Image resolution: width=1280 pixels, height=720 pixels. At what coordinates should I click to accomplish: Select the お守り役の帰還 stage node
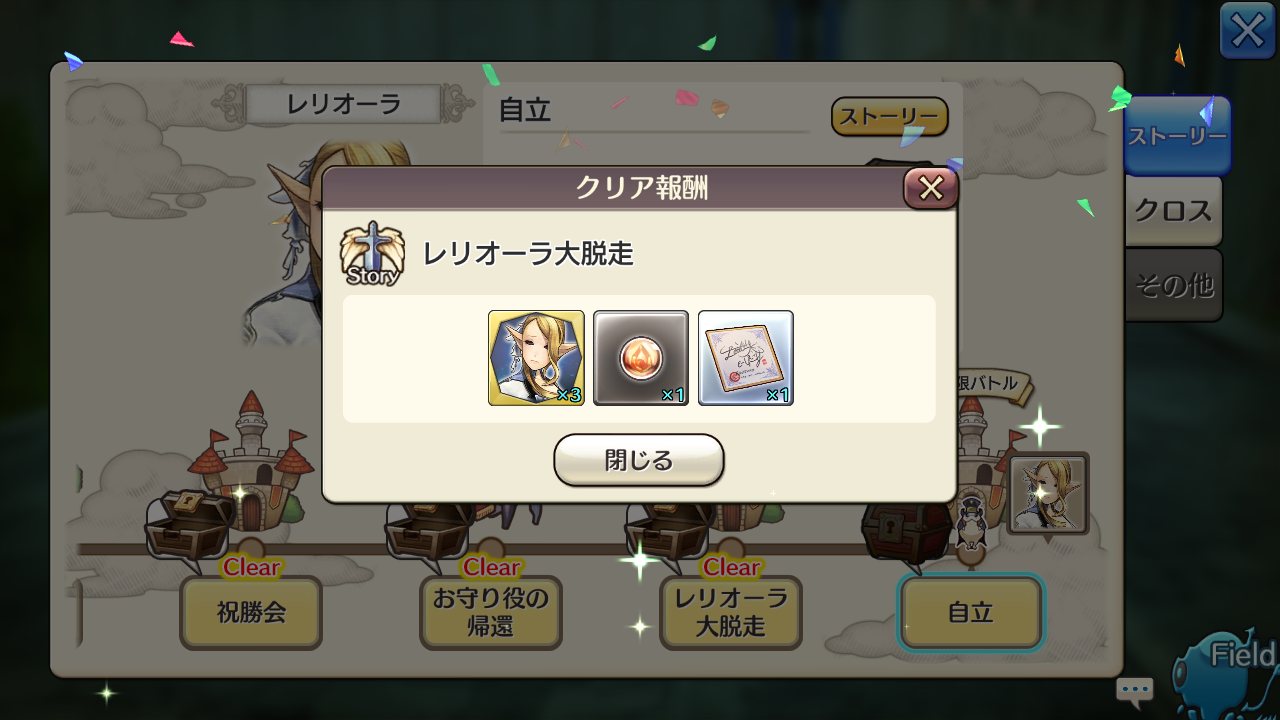tap(491, 613)
